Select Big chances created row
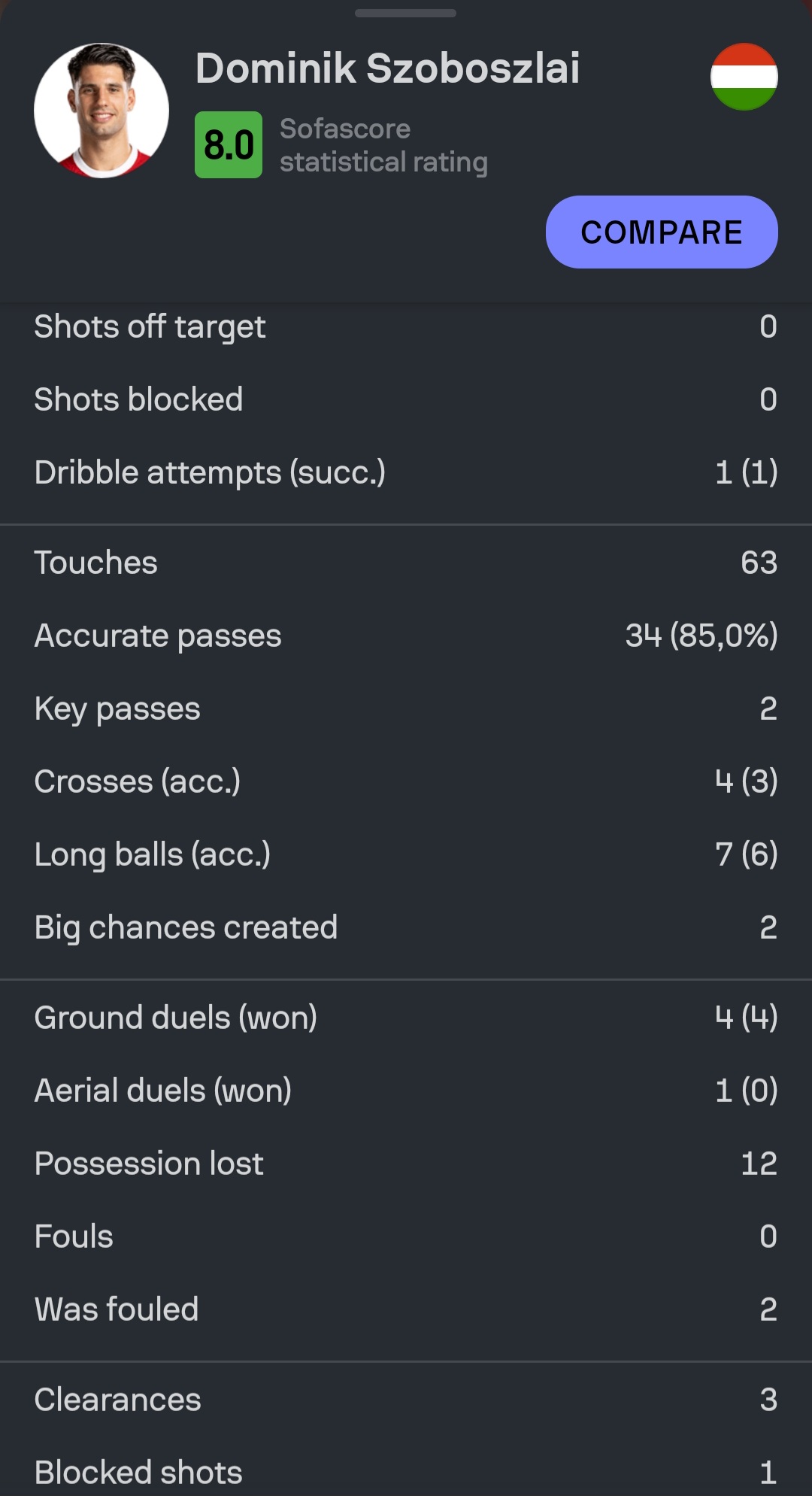This screenshot has height=1496, width=812. 406,927
